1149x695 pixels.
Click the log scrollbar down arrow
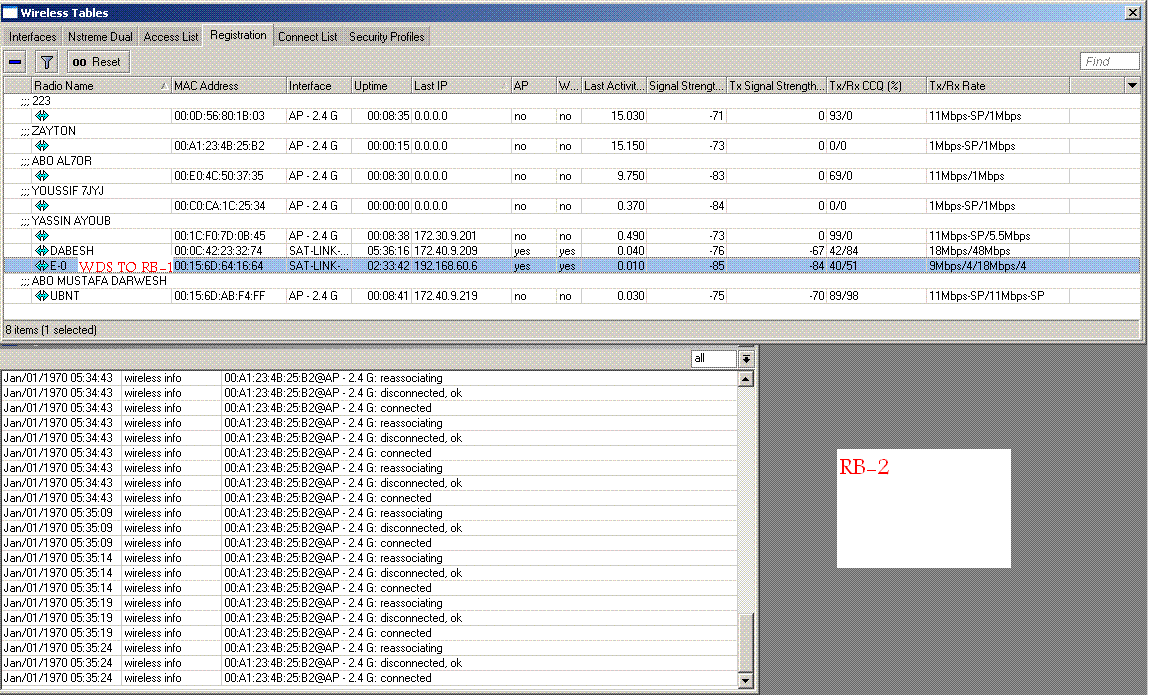[745, 681]
